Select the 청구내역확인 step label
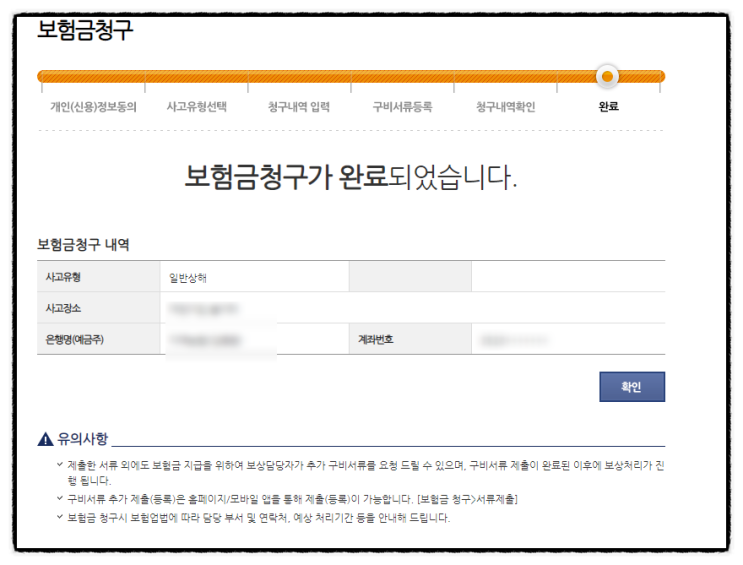The height and width of the screenshot is (565, 743). click(x=506, y=107)
